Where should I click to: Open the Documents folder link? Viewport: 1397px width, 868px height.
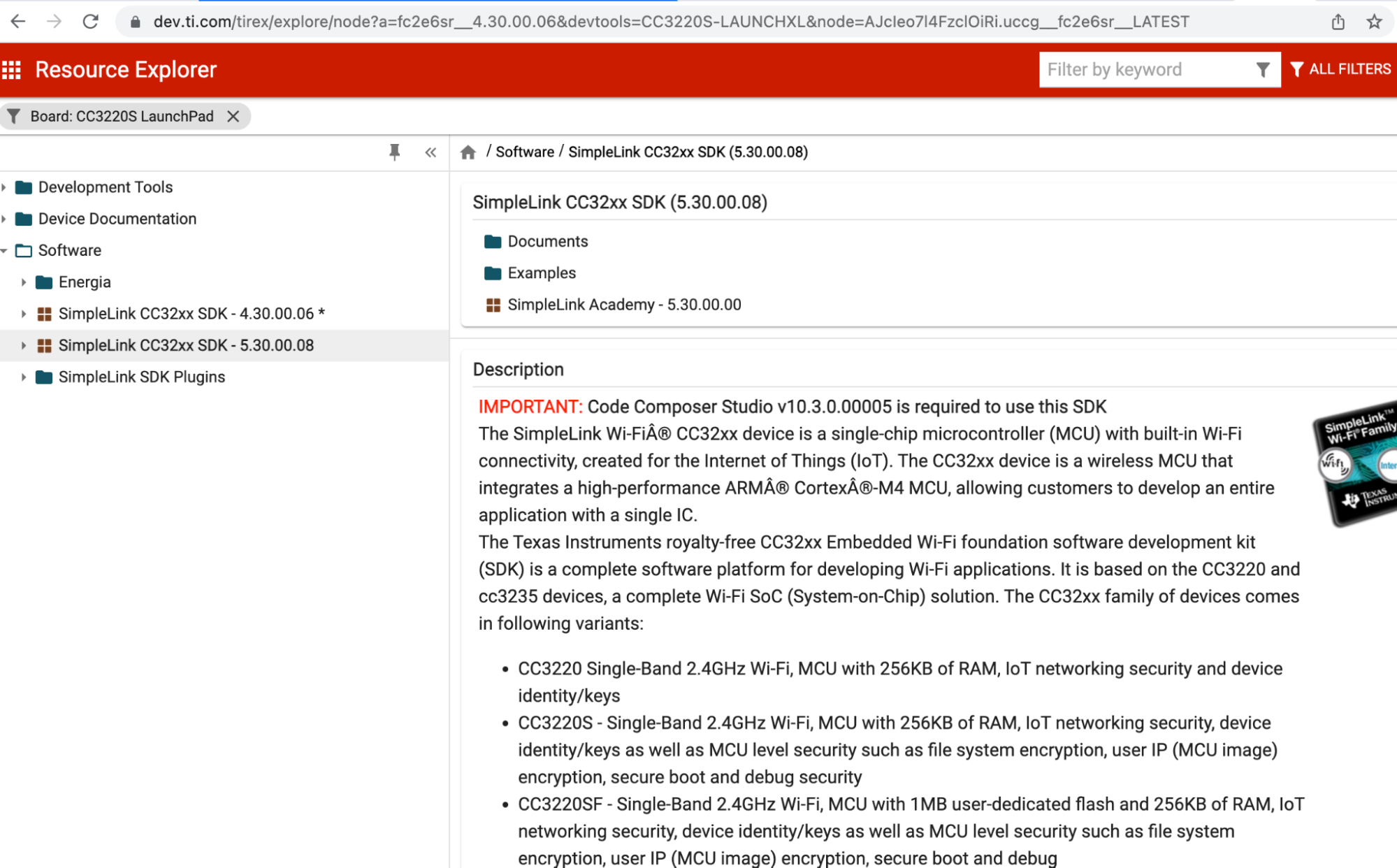pyautogui.click(x=547, y=242)
